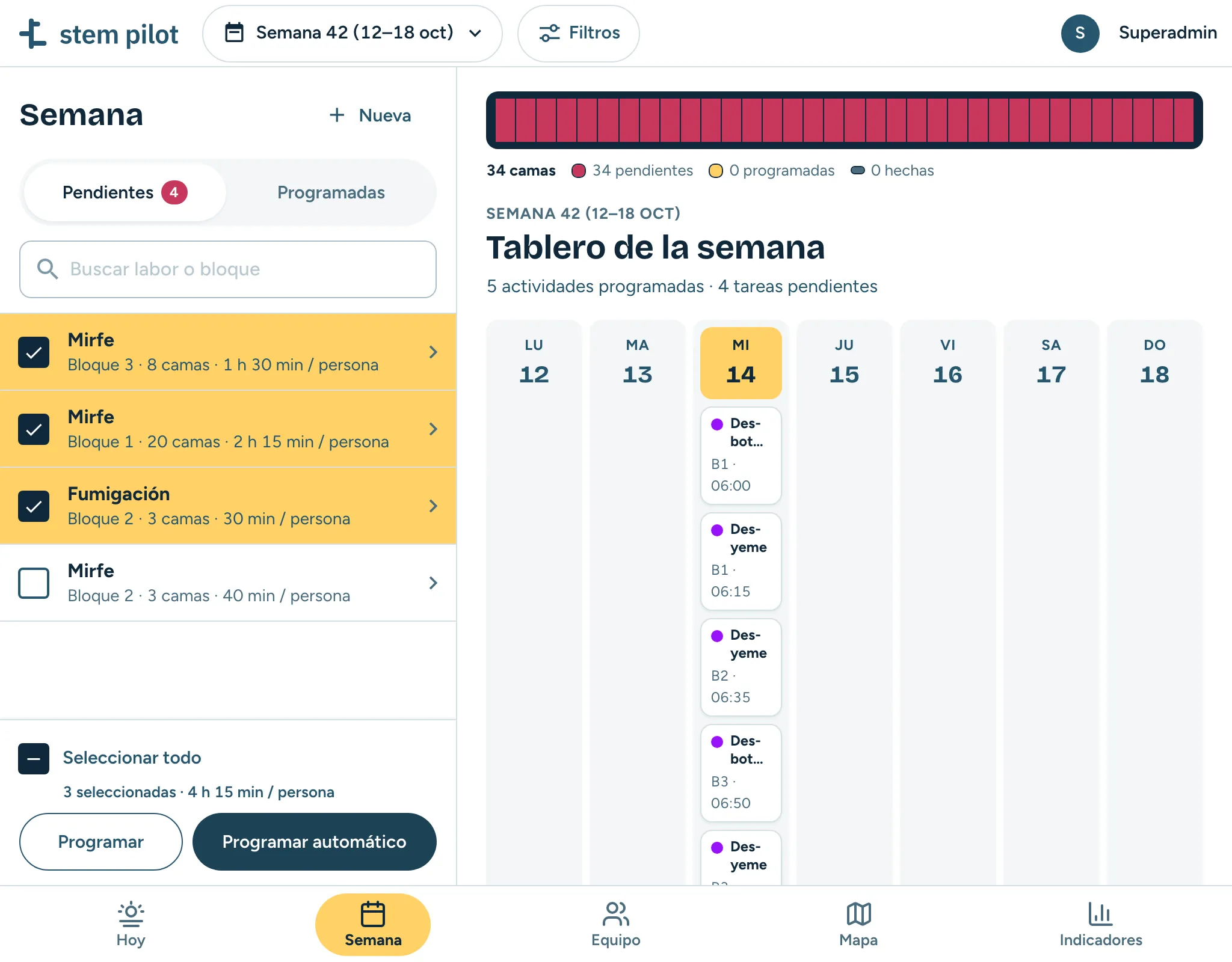The image size is (1232, 962).
Task: Uncheck Mirfe Bloque 3 task checkbox
Action: pos(34,352)
